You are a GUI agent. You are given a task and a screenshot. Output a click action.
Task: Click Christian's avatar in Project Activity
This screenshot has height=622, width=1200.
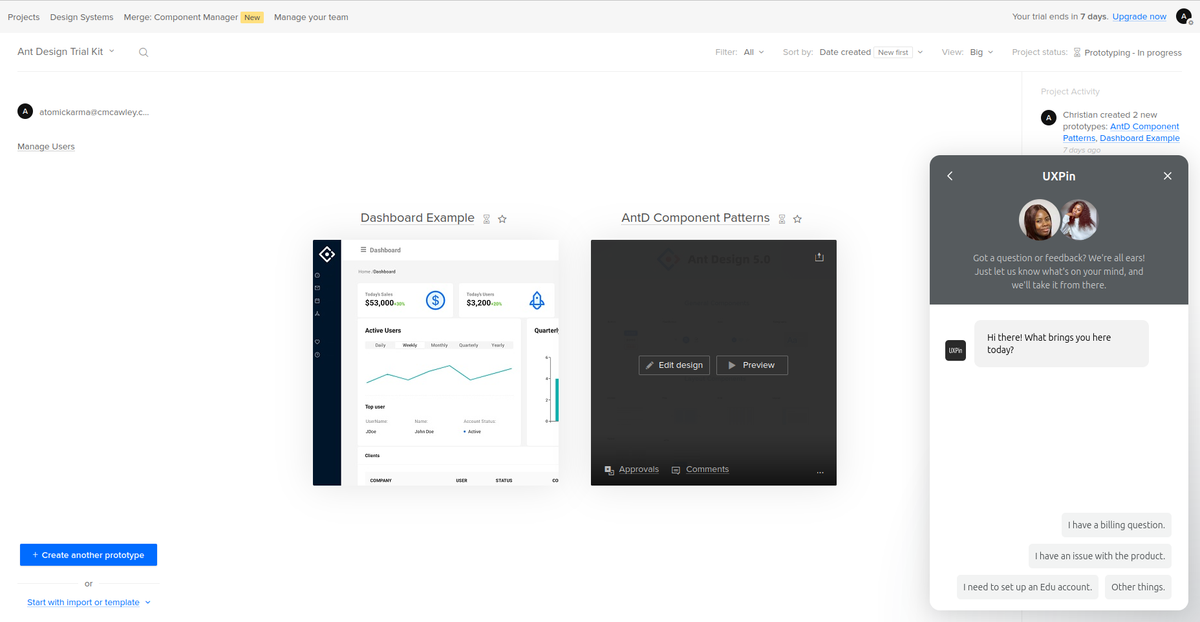1048,118
